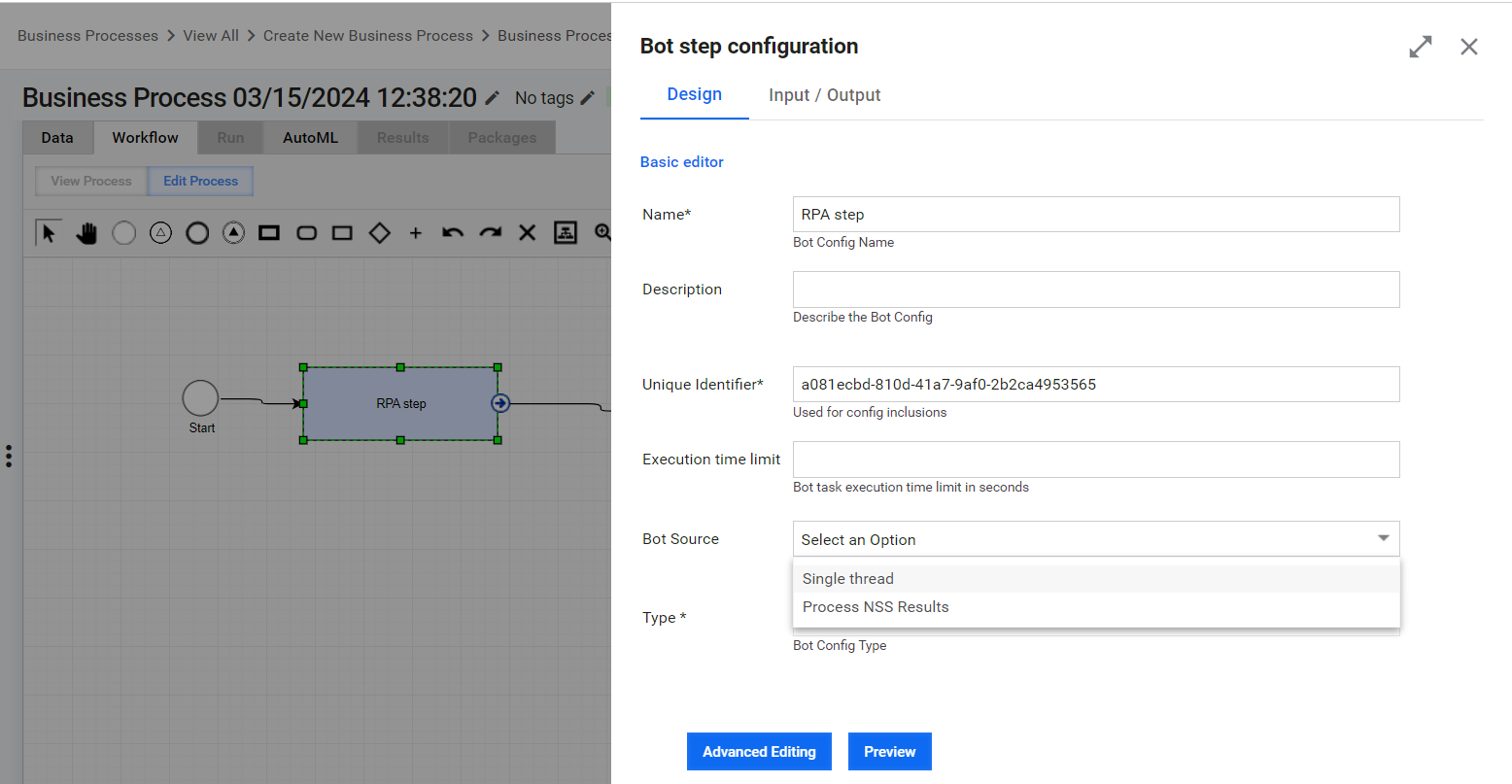
Task: Click the View Process button
Action: click(x=91, y=181)
